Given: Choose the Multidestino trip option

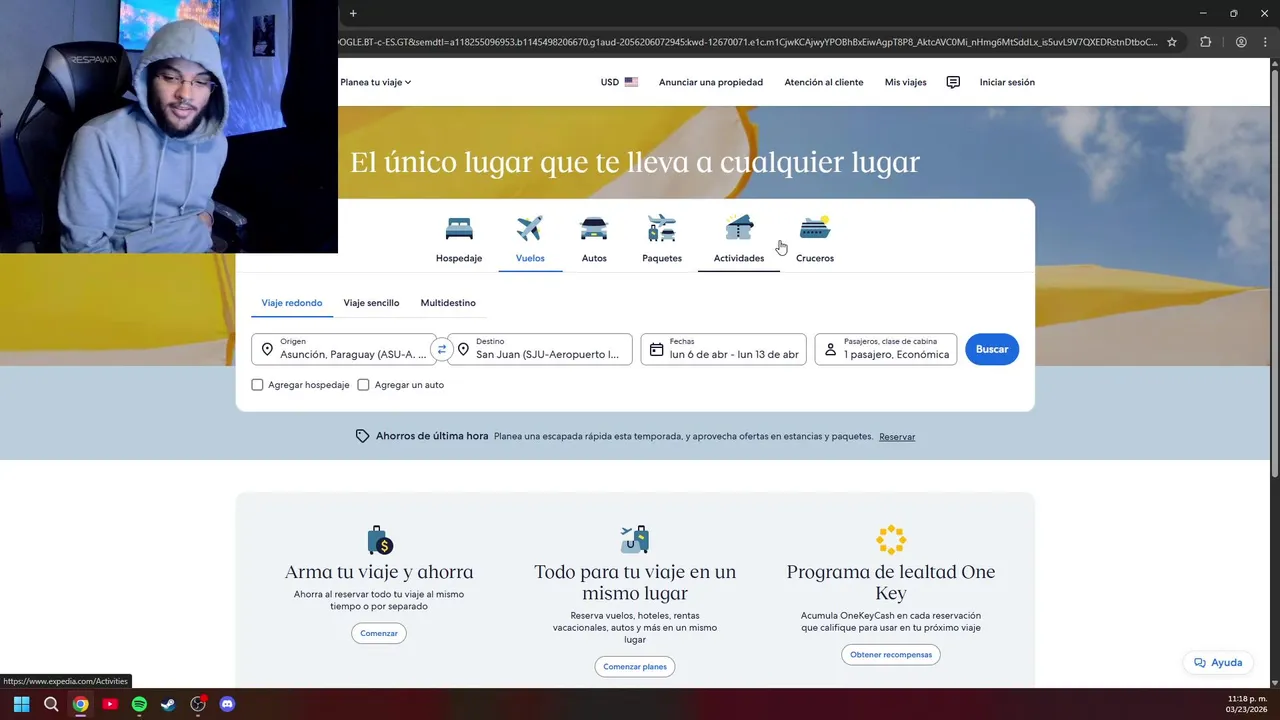Looking at the screenshot, I should [448, 303].
